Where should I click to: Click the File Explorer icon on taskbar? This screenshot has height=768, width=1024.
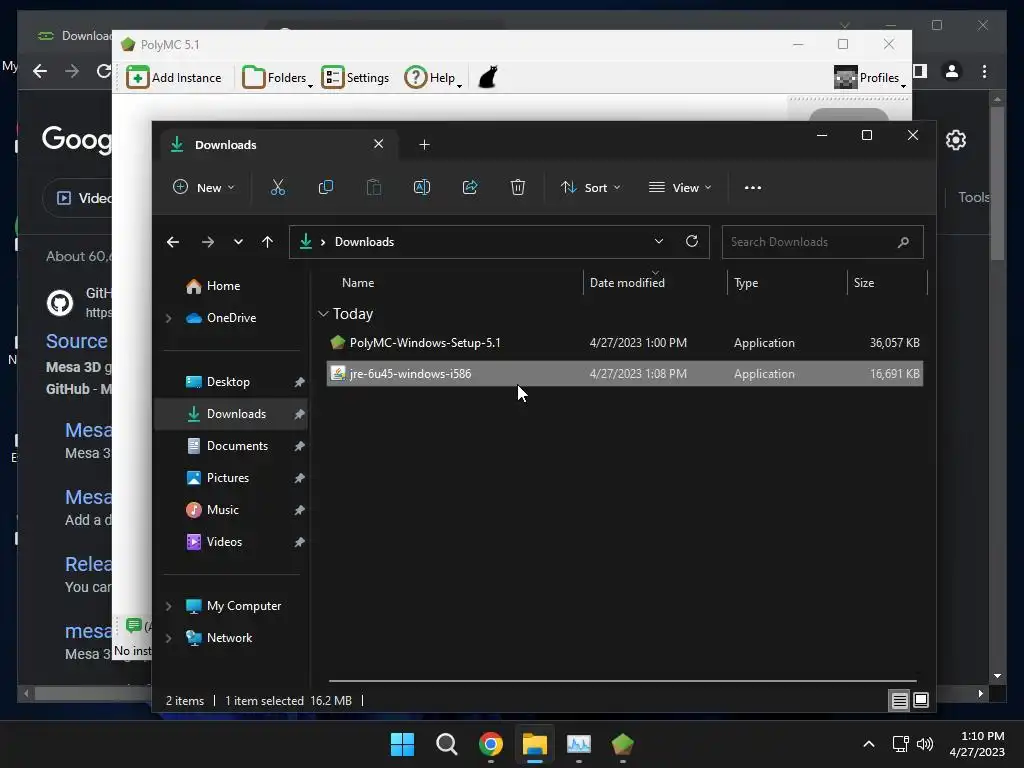[x=535, y=744]
